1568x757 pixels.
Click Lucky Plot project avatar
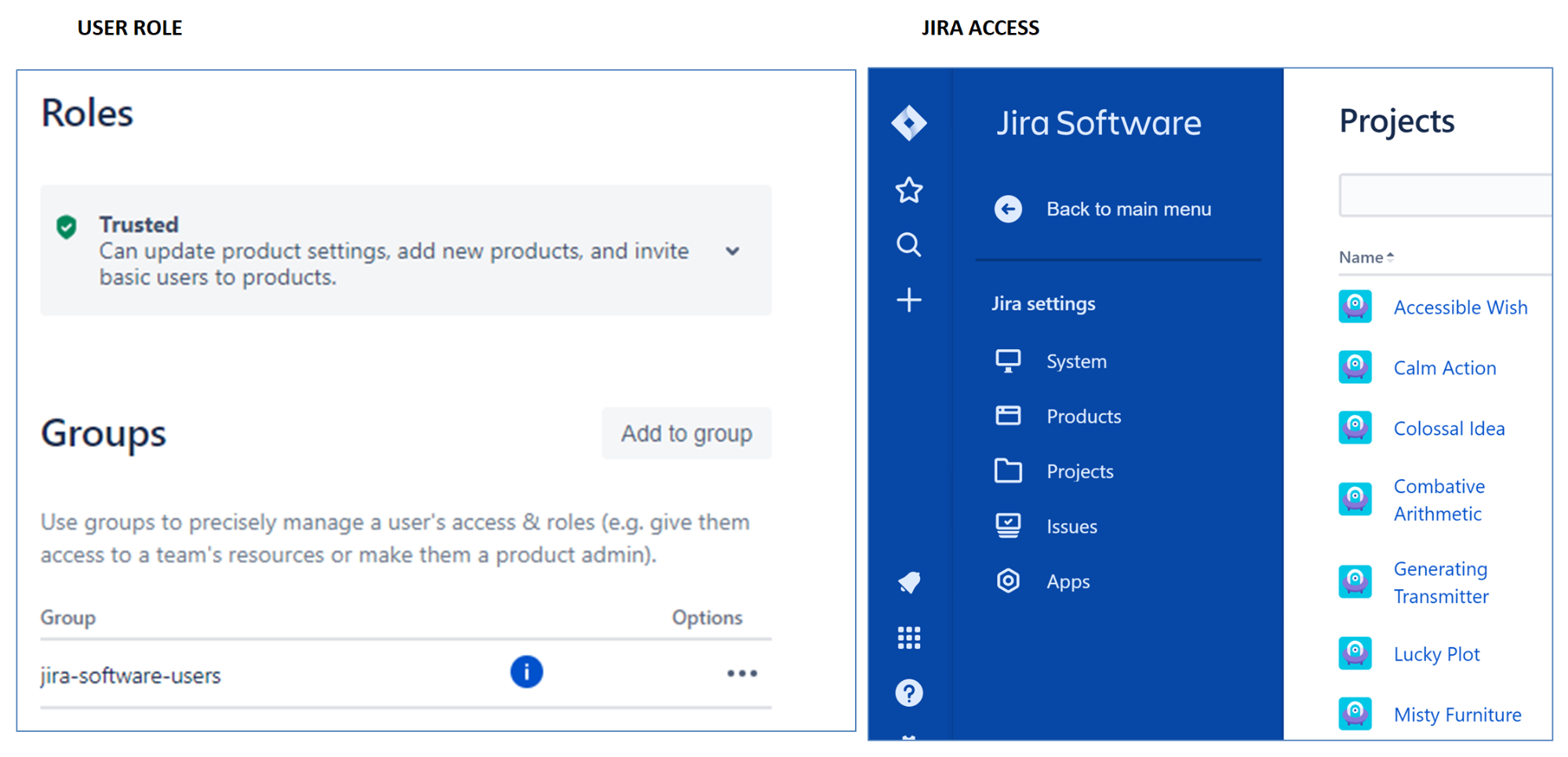coord(1355,653)
